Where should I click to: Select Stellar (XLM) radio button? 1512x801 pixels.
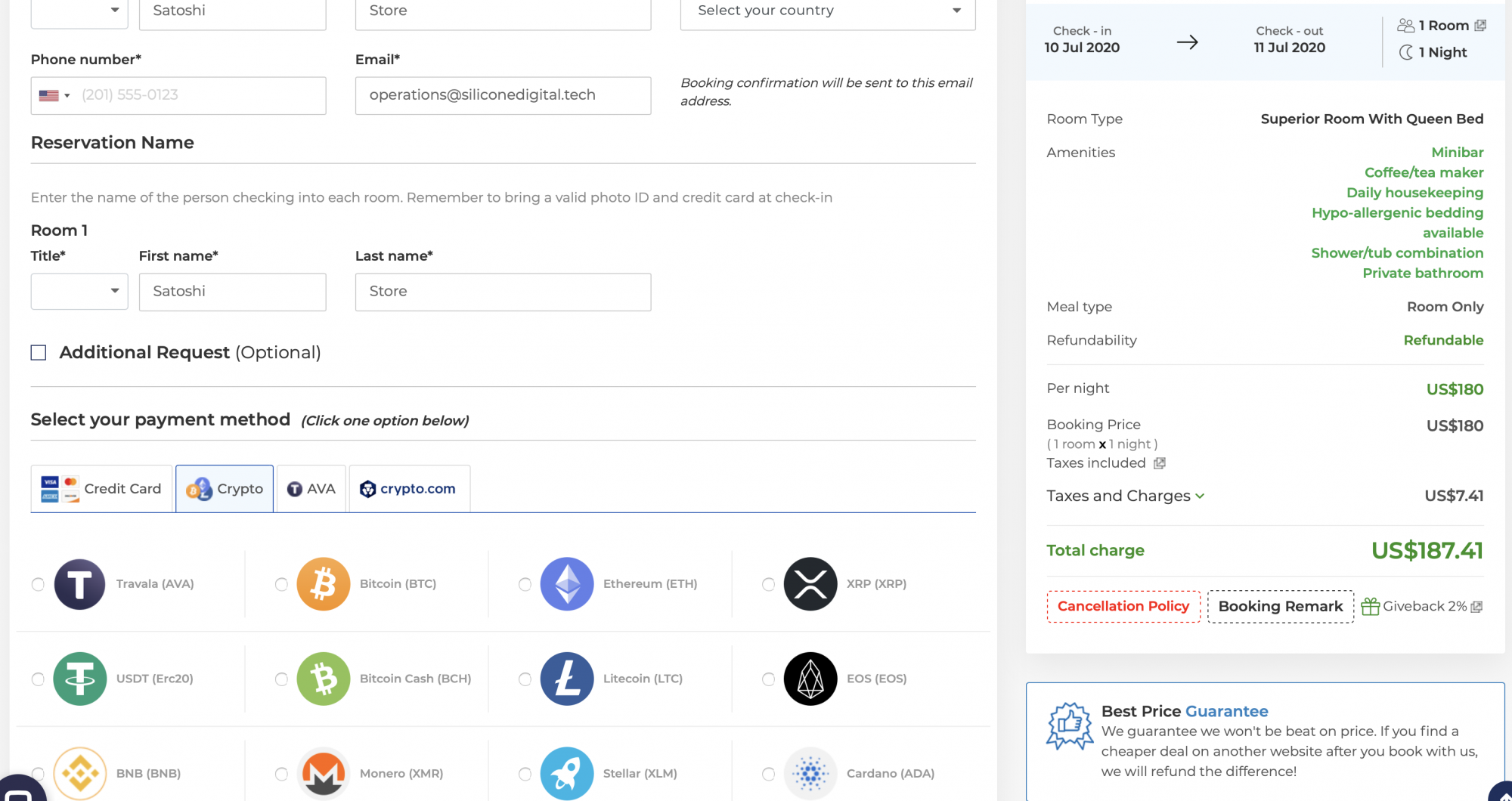525,774
